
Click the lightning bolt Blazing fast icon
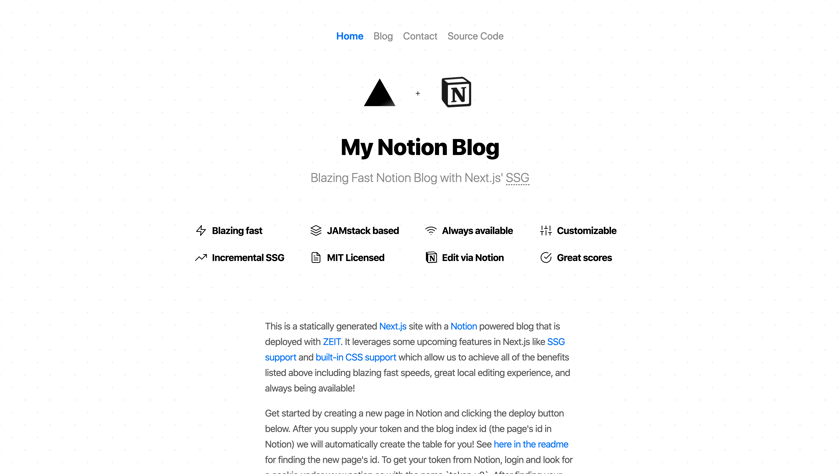tap(201, 231)
